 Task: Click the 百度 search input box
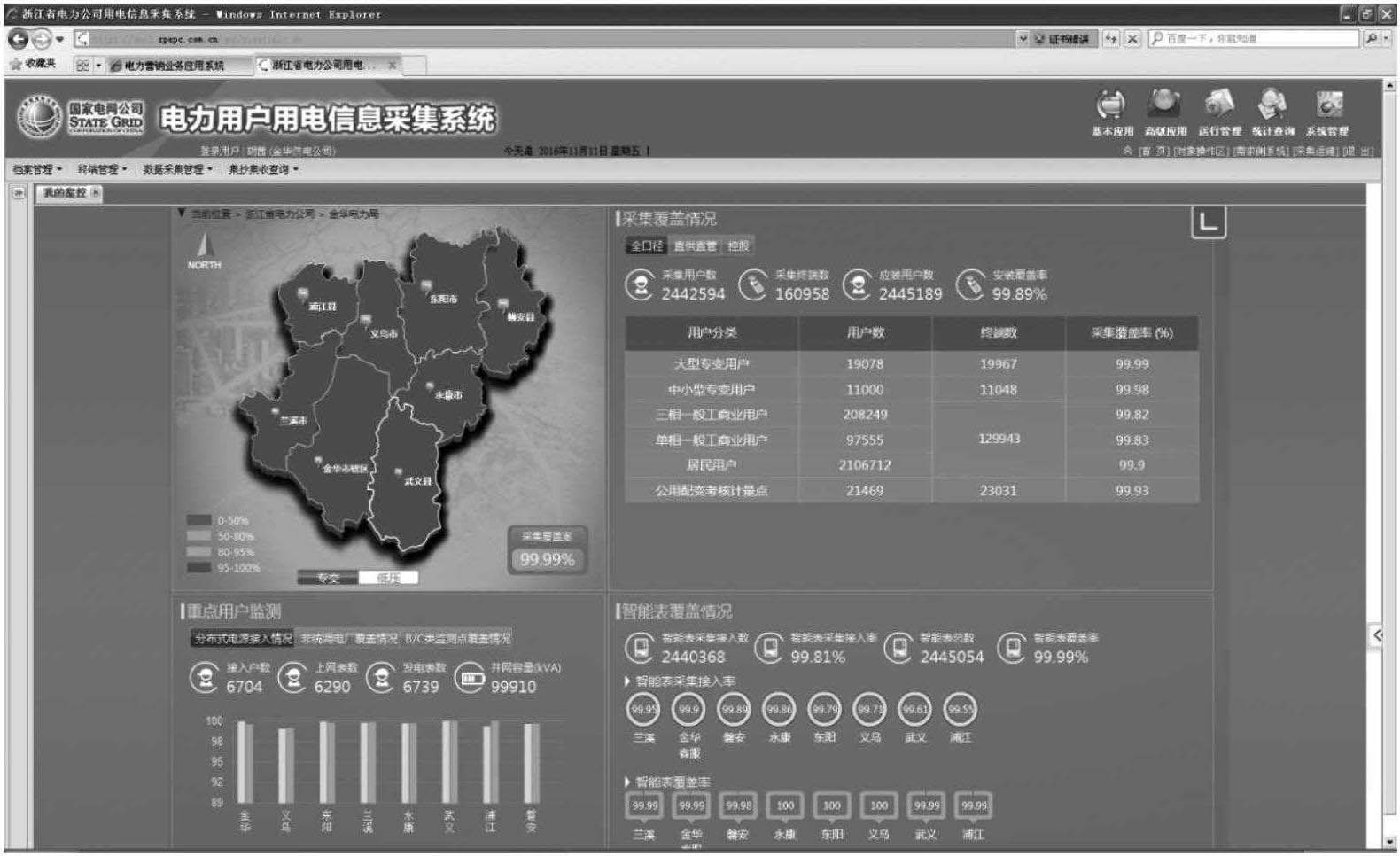(1254, 38)
